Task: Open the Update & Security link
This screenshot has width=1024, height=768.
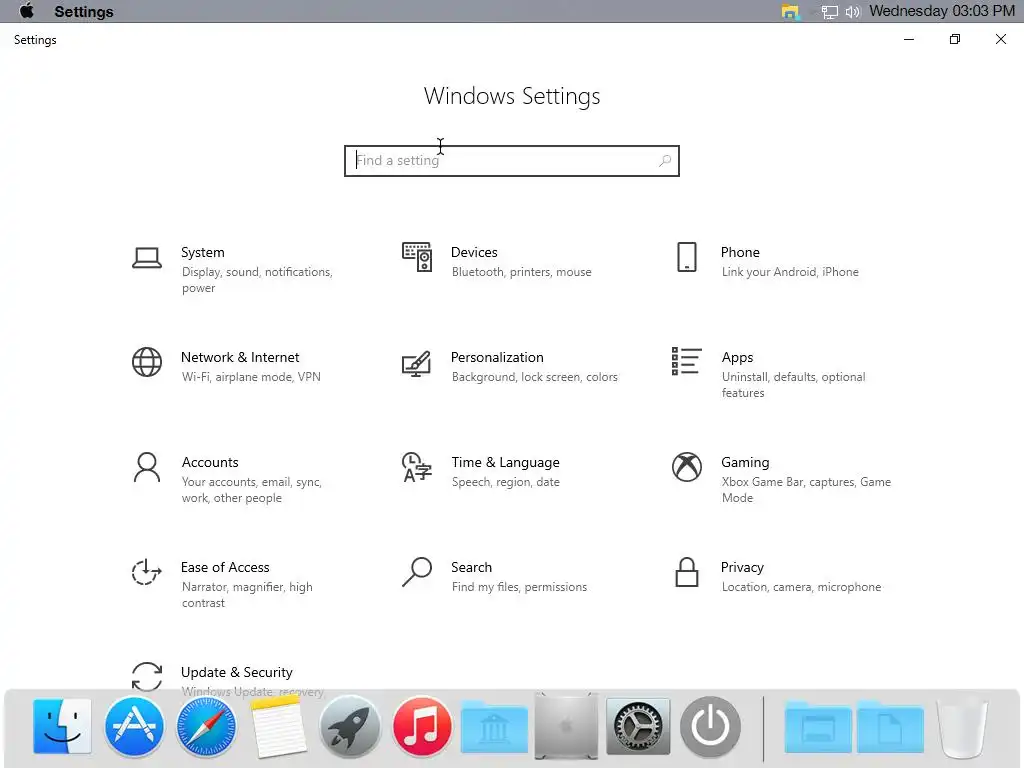Action: 236,673
